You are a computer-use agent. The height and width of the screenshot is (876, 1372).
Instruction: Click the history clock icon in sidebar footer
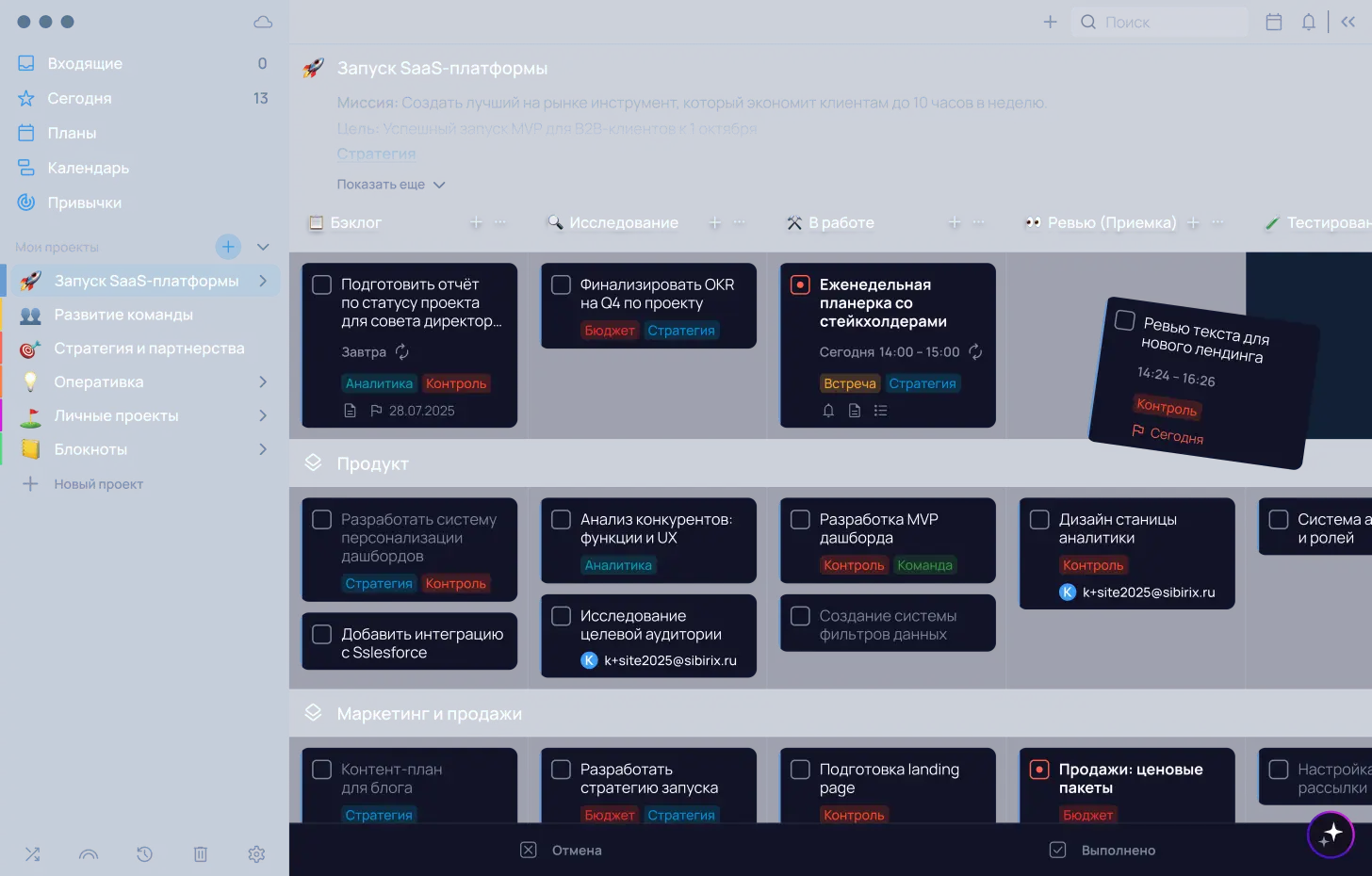click(144, 854)
